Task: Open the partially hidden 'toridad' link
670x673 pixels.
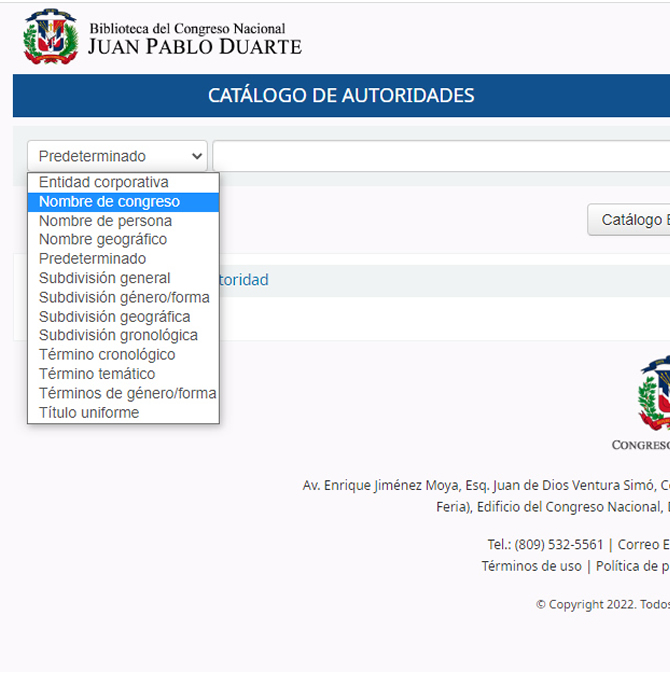Action: click(243, 280)
